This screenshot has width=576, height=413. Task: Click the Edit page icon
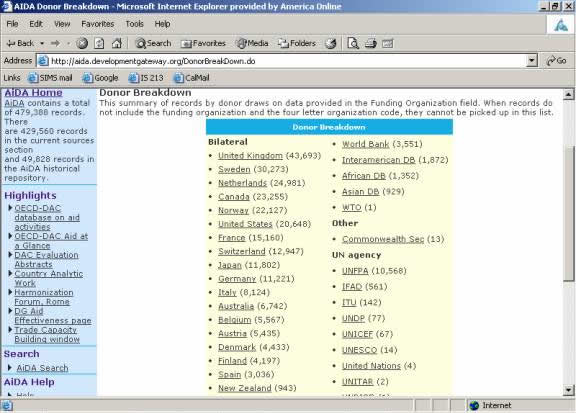388,43
